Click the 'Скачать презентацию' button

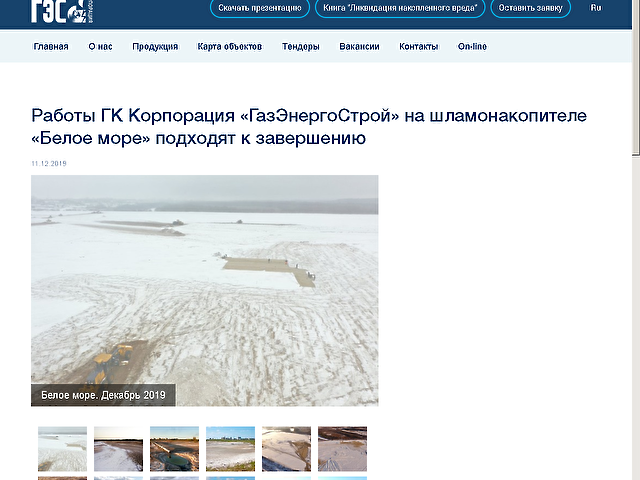coord(260,8)
